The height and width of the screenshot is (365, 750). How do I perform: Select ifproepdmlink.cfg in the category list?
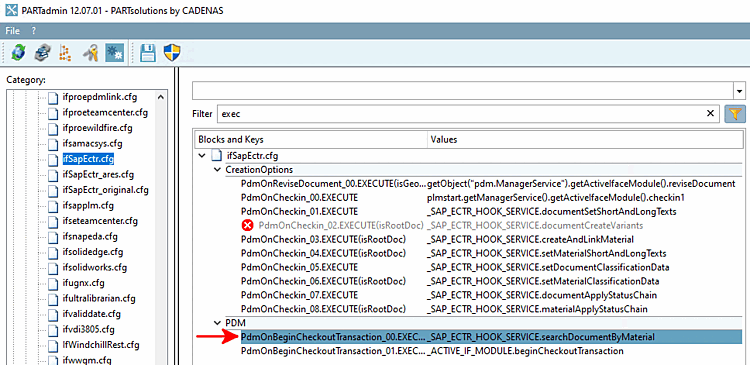(100, 97)
